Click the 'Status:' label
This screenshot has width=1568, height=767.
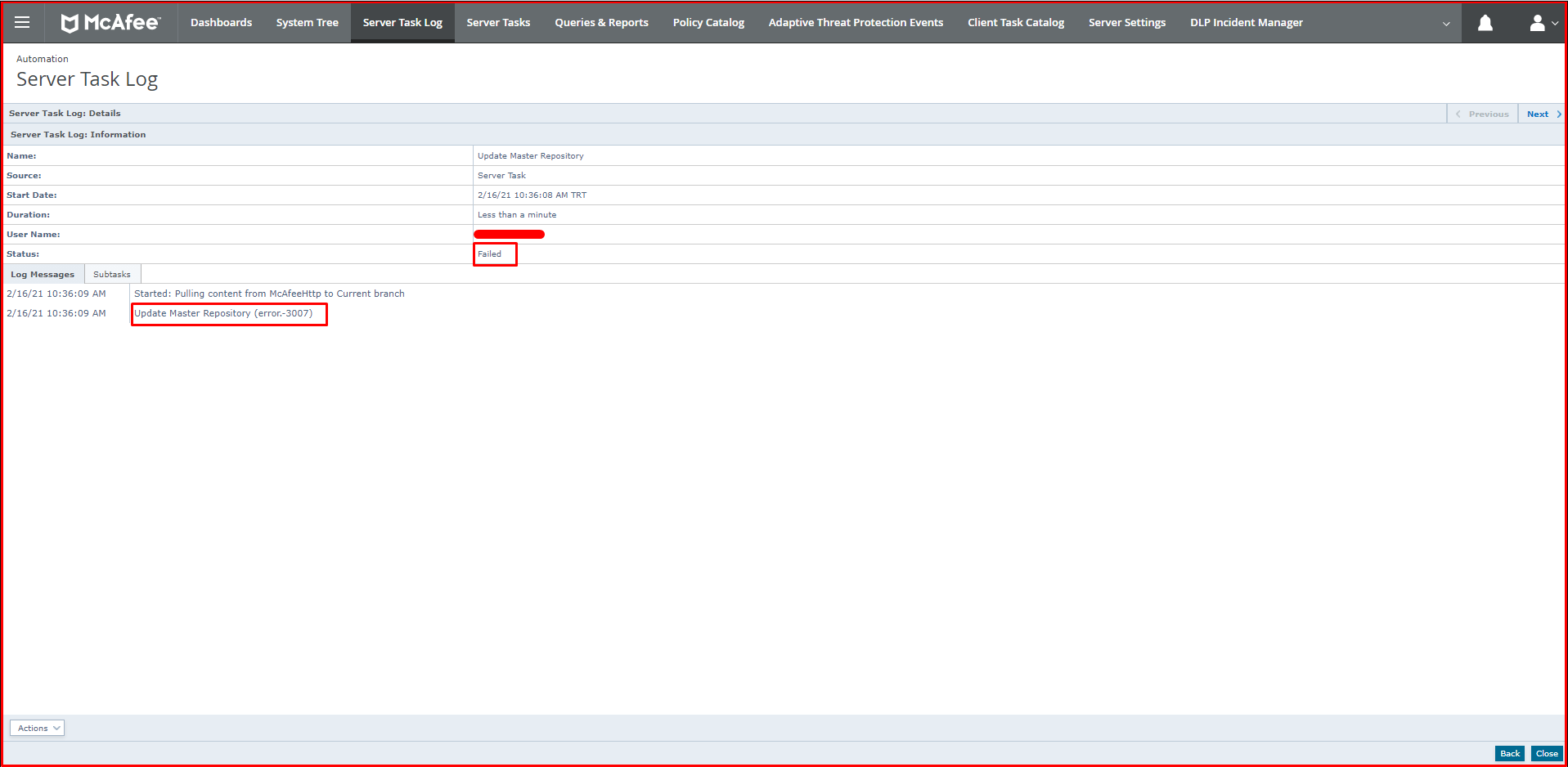point(23,253)
